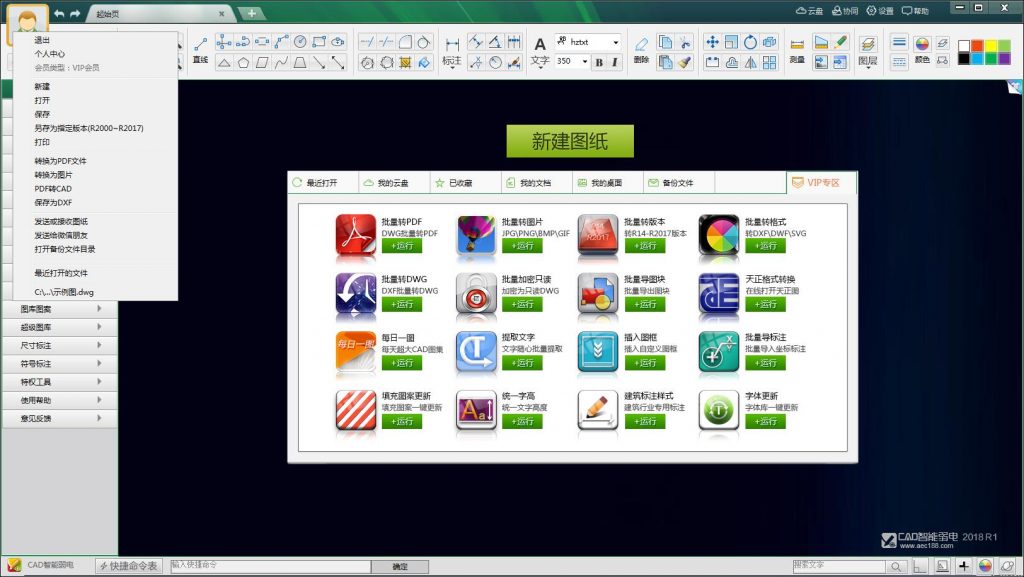This screenshot has height=577, width=1024.
Task: Click the 每日一图 thumbnail icon
Action: (x=356, y=352)
